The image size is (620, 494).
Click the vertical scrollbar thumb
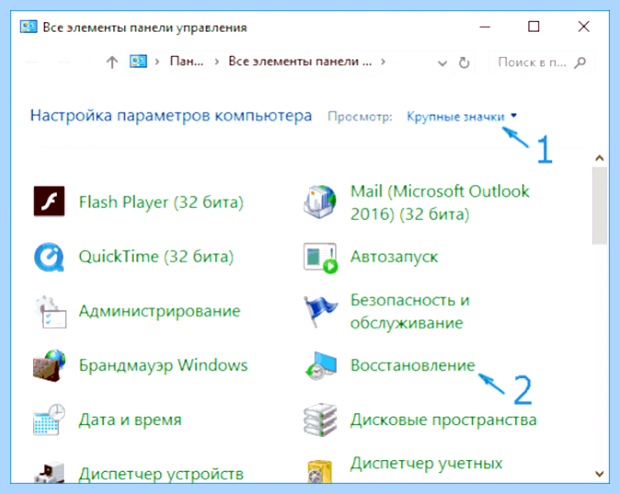click(599, 206)
